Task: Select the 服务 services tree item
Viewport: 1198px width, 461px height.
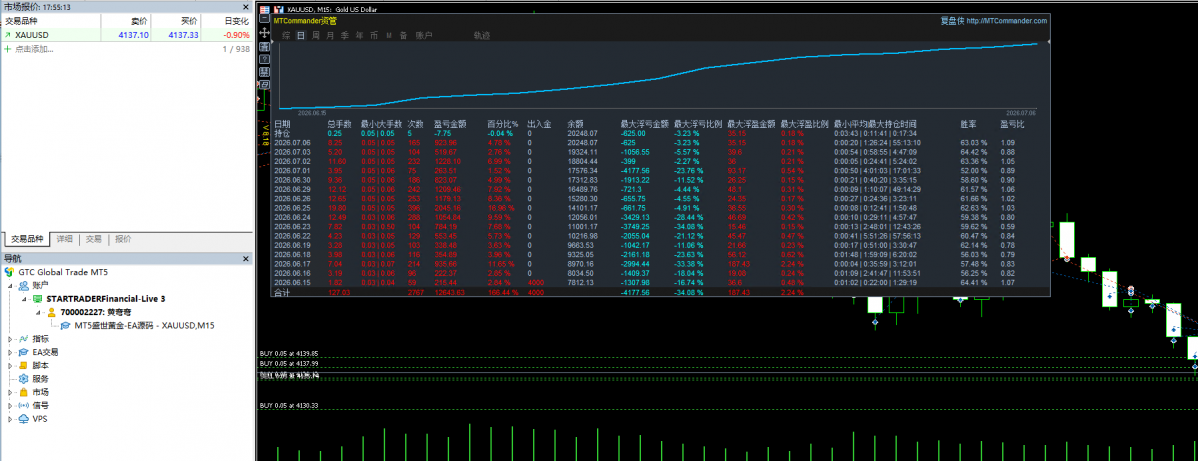Action: 40,378
